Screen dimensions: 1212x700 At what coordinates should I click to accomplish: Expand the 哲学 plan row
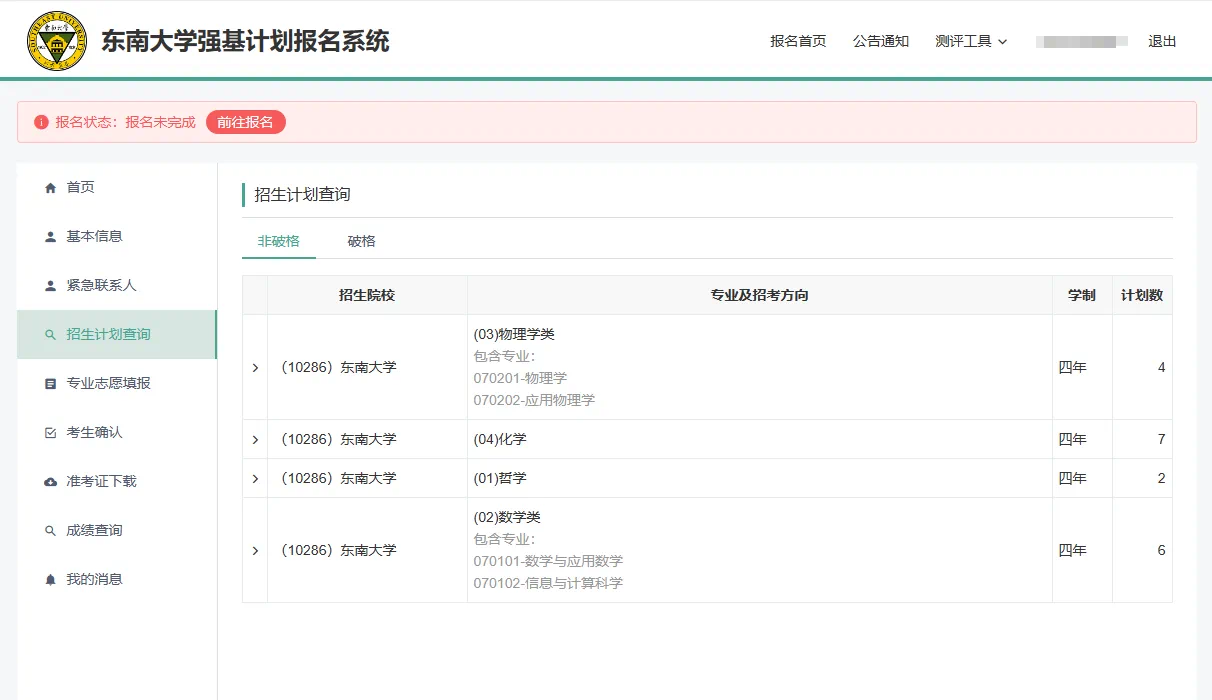[255, 478]
